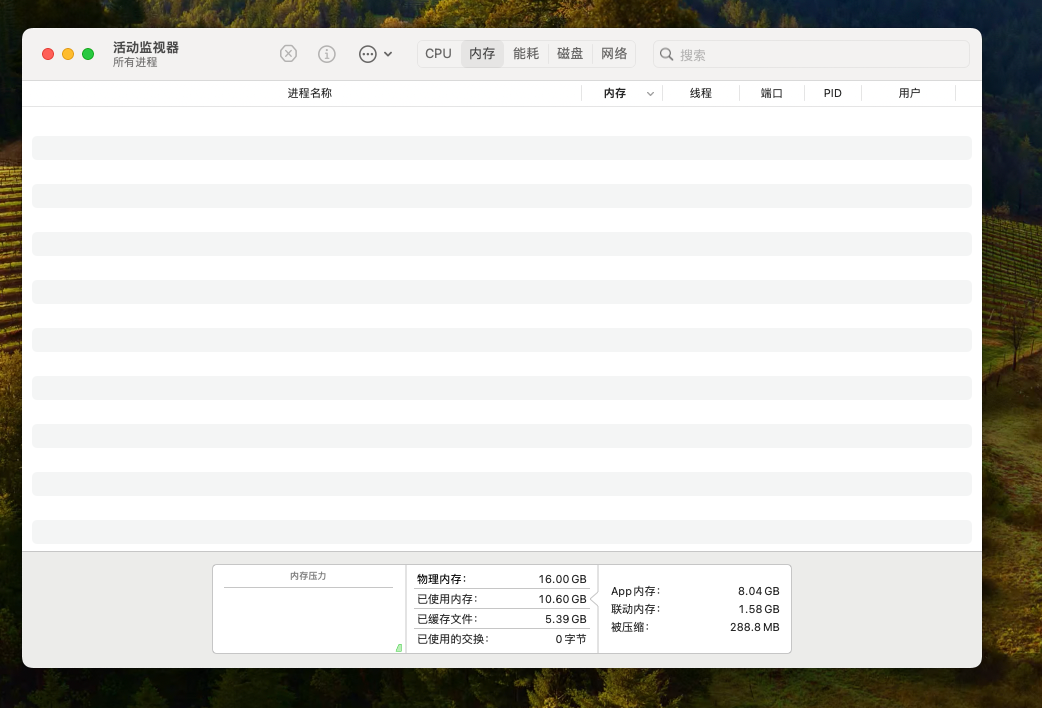Show the 网络 tab
Viewport: 1042px width, 708px height.
pos(614,54)
